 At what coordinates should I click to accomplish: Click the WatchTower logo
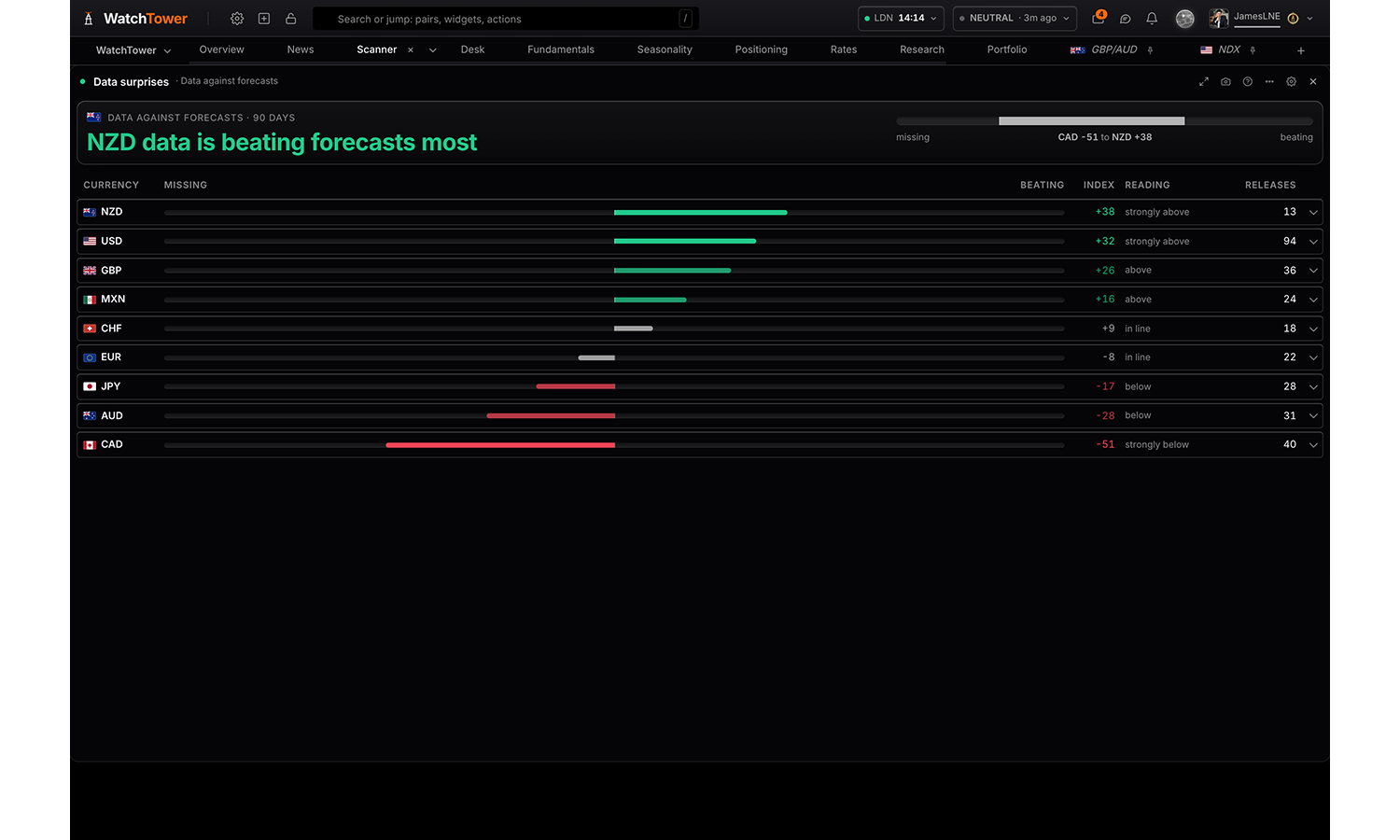click(135, 19)
